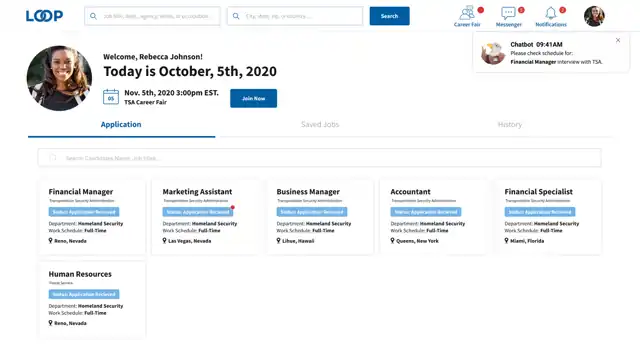Screen dimensions: 640x360
Task: Click the magnifier icon in location search
Action: 236,16
